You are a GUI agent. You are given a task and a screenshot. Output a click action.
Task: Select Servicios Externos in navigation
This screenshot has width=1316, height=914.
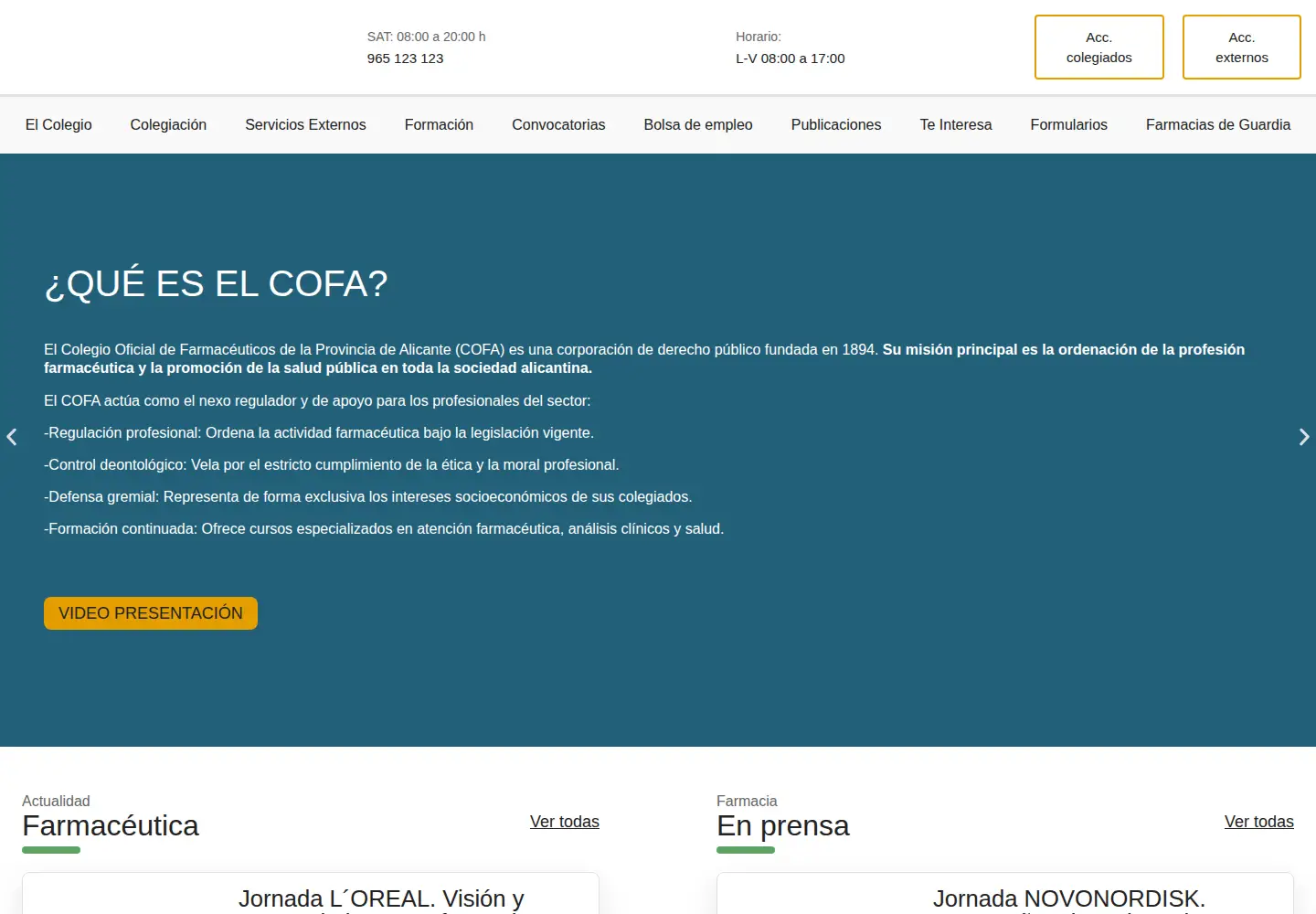(x=305, y=124)
